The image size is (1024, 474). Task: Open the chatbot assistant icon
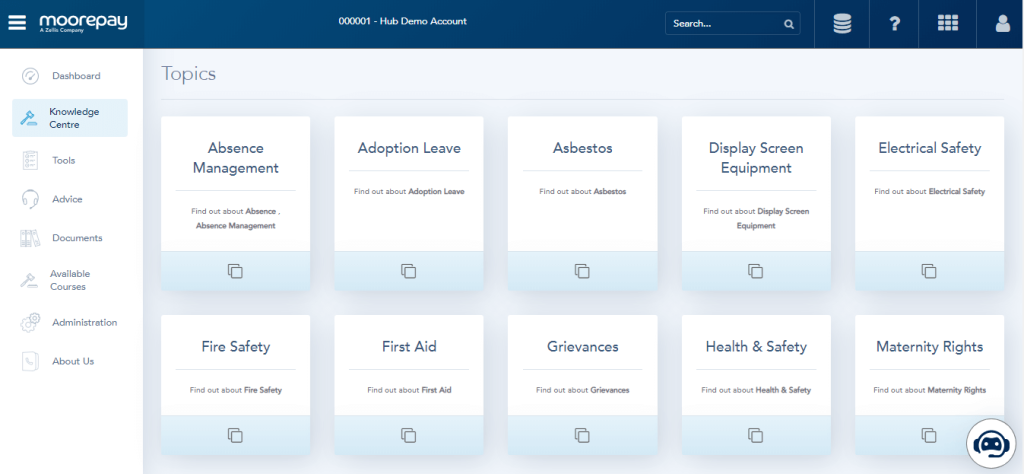pyautogui.click(x=990, y=443)
